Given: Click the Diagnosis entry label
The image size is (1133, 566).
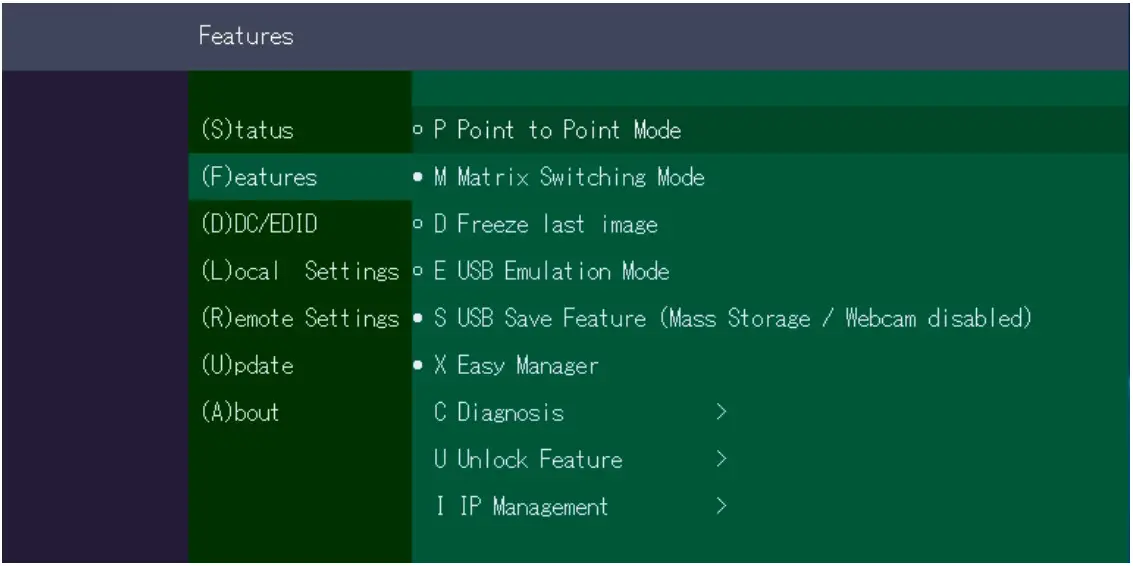Looking at the screenshot, I should [x=499, y=412].
